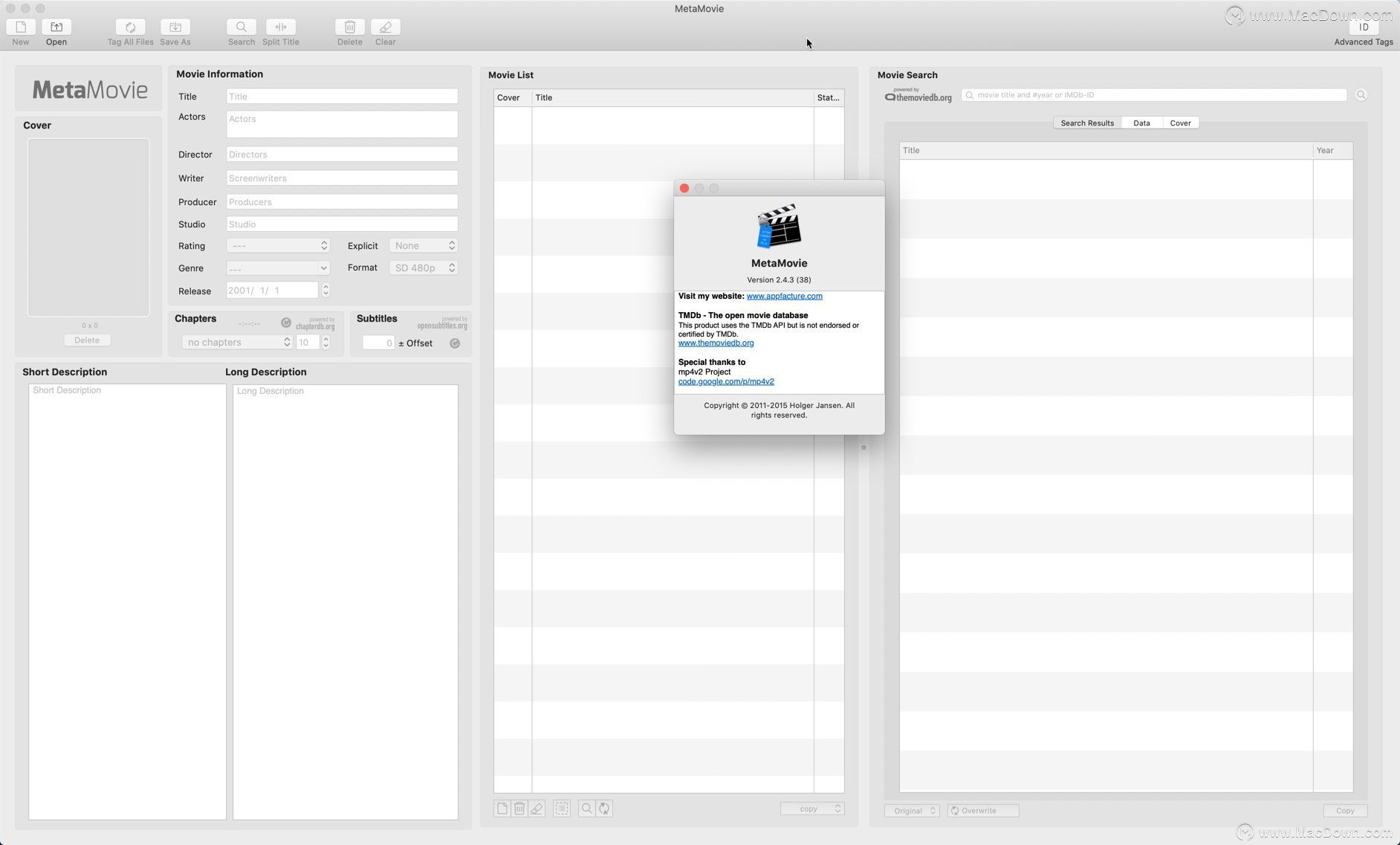Click the Cover column header in Movie List
The width and height of the screenshot is (1400, 845).
coord(513,98)
